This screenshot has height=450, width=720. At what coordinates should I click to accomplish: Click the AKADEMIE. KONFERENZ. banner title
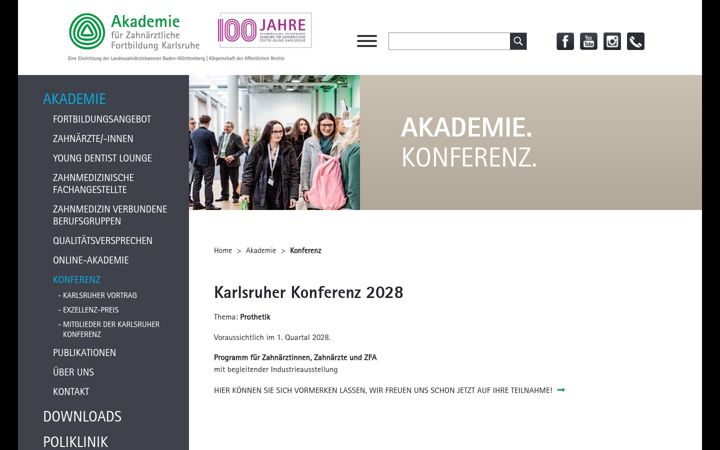tap(469, 142)
